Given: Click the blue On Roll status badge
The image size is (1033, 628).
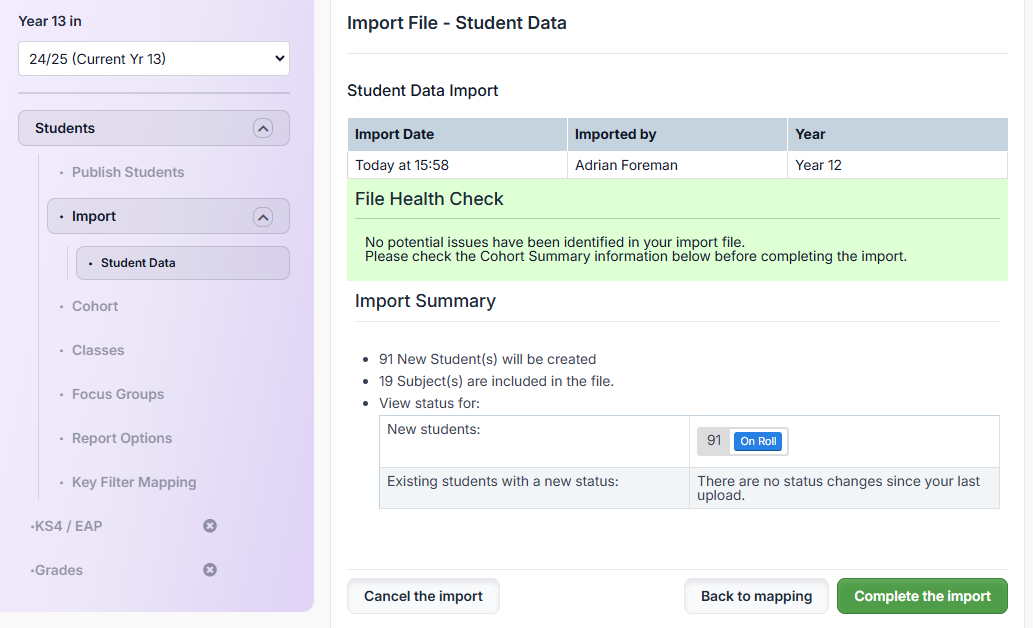Looking at the screenshot, I should tap(758, 441).
